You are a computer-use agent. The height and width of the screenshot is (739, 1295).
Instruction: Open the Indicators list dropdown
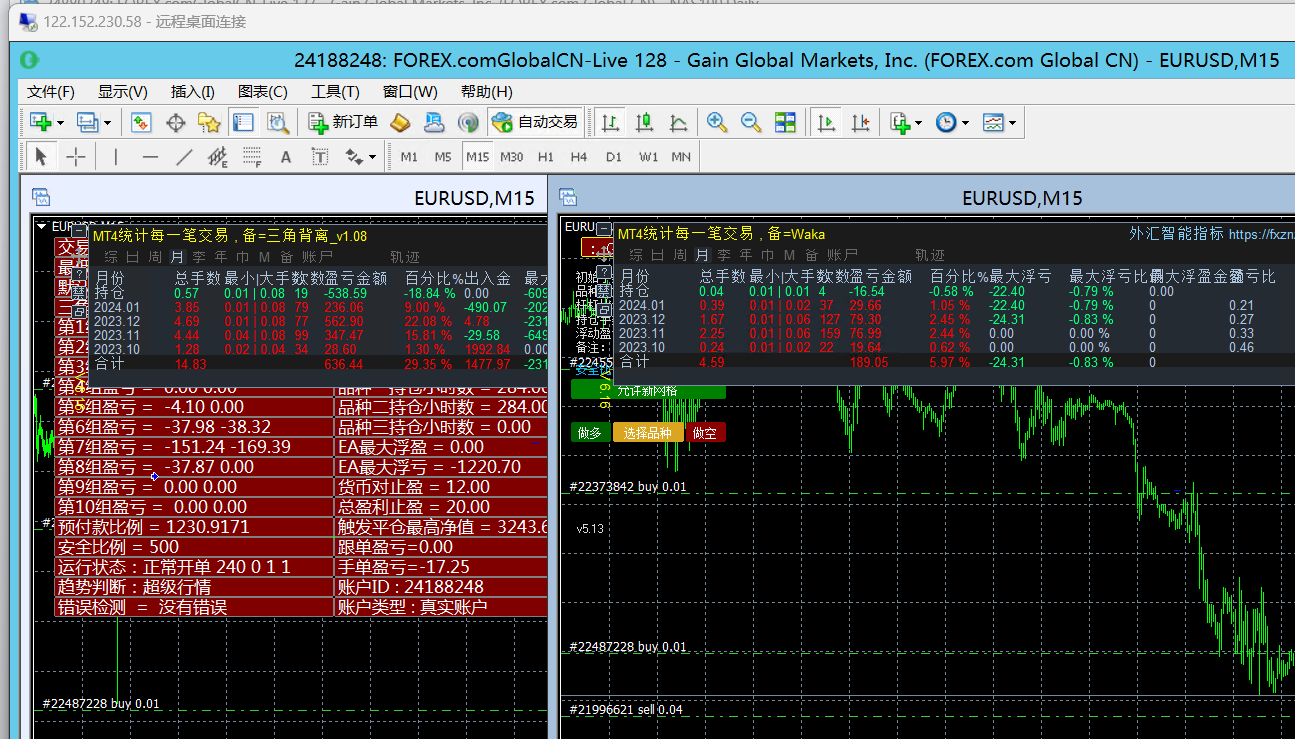pos(906,122)
